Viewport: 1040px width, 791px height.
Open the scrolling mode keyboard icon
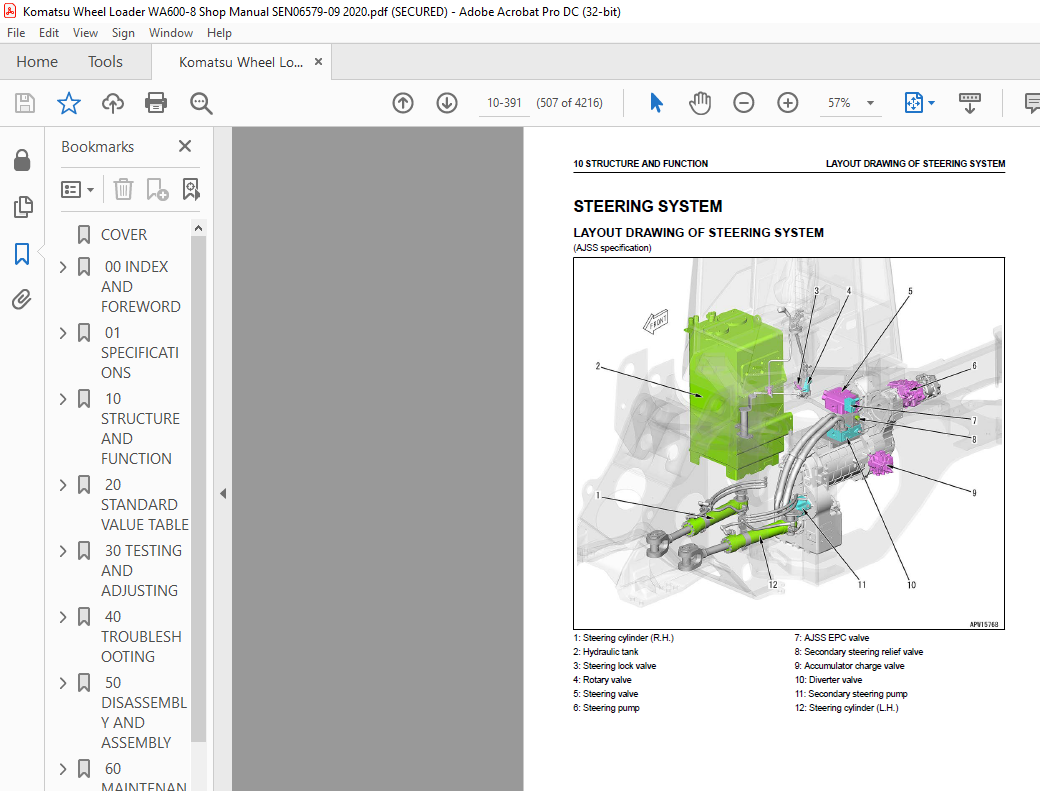tap(970, 103)
